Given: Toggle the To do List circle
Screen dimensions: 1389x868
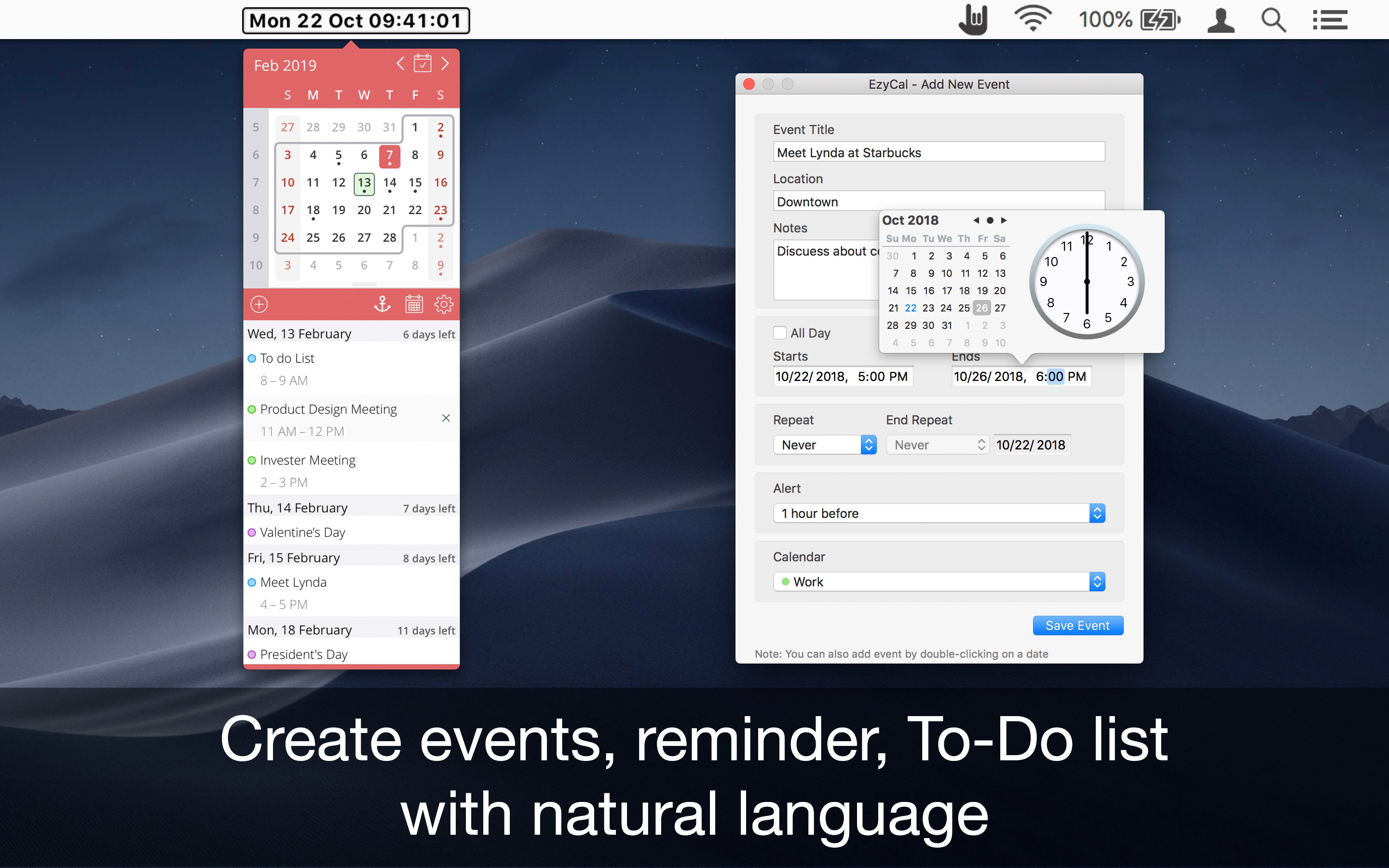Looking at the screenshot, I should click(x=251, y=358).
